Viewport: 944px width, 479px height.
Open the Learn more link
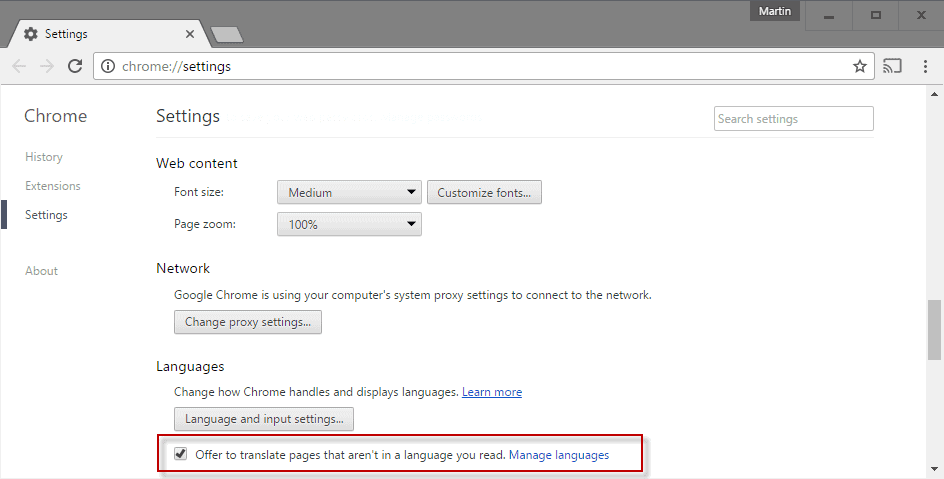click(x=492, y=392)
